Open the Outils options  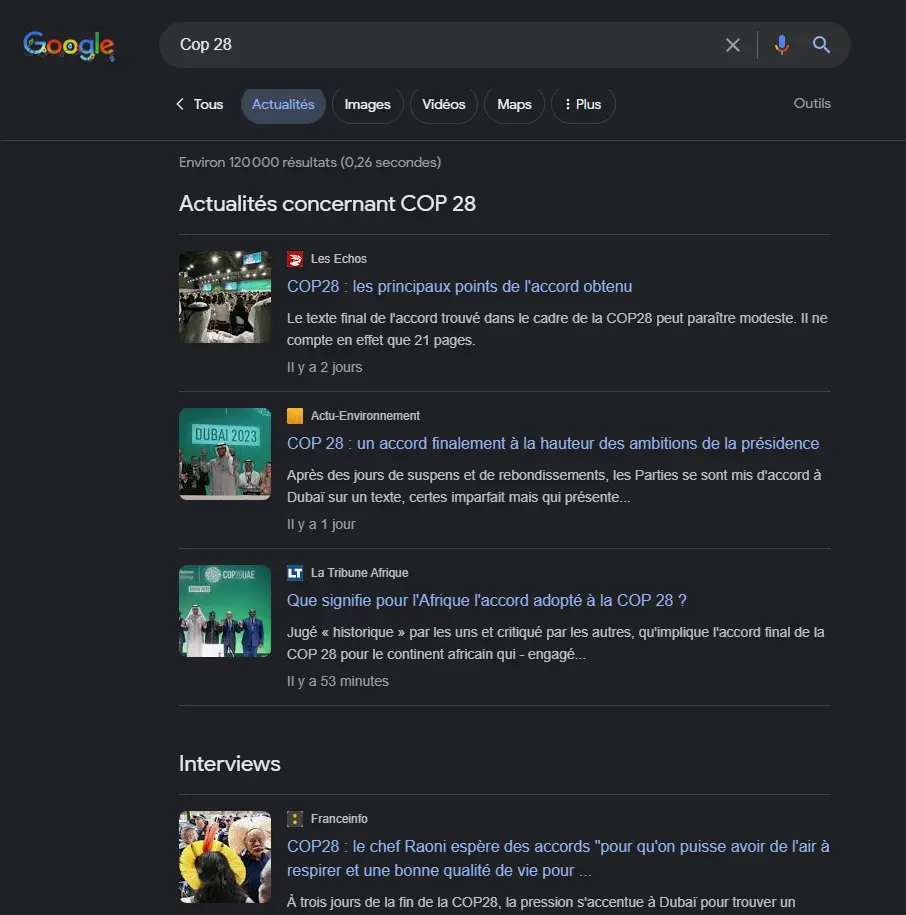click(811, 103)
